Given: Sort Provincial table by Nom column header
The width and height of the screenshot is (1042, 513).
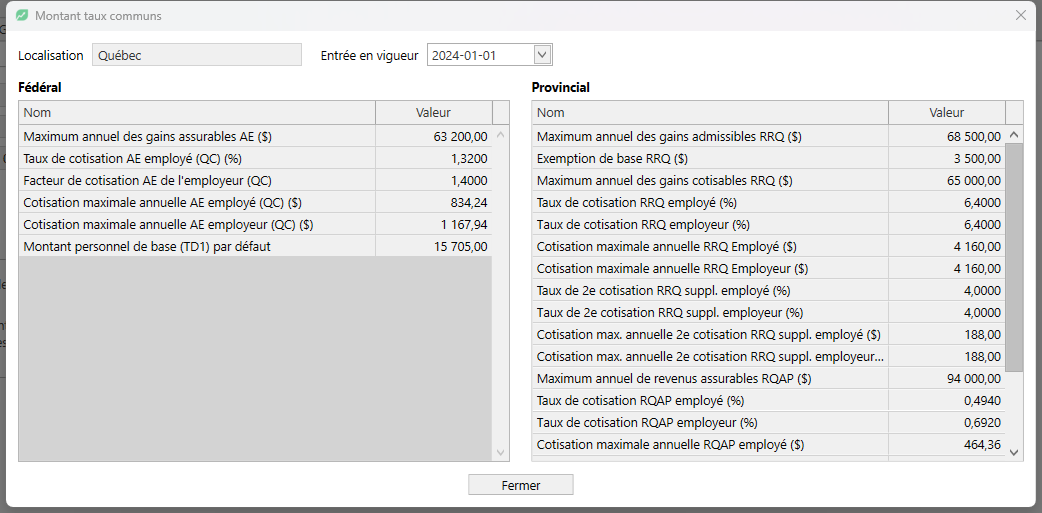Looking at the screenshot, I should pos(710,113).
